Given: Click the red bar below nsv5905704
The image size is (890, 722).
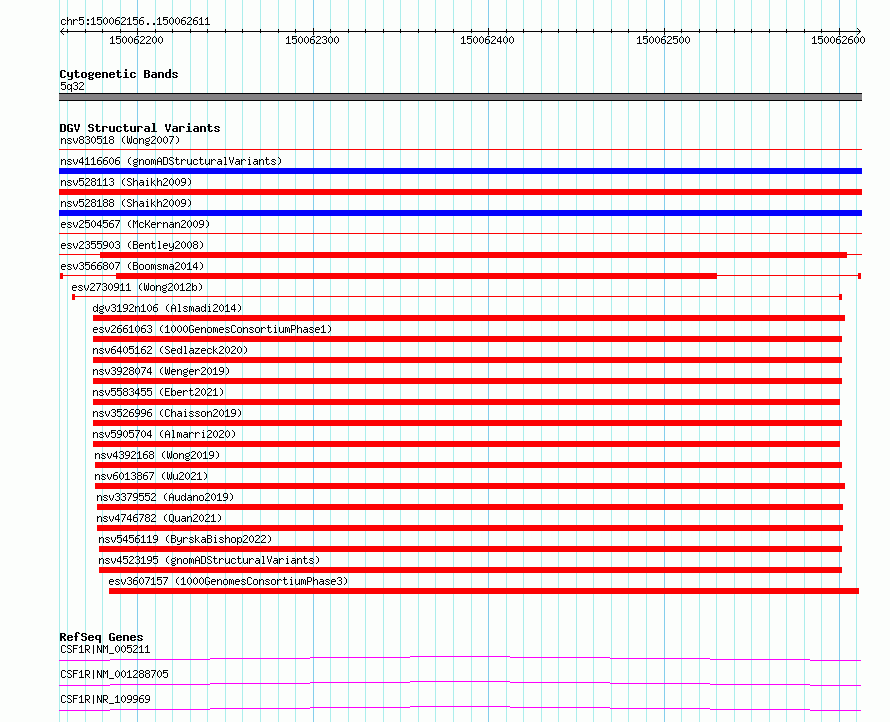Looking at the screenshot, I should 466,444.
